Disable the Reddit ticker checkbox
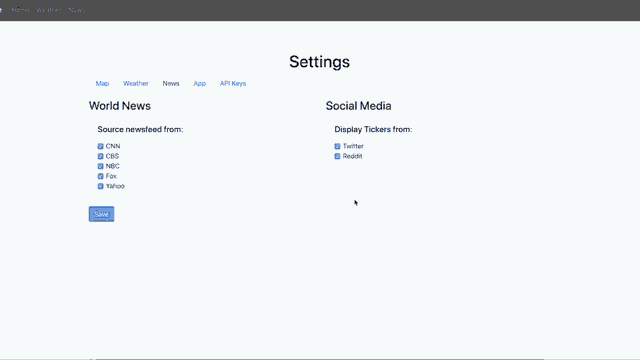 click(337, 156)
